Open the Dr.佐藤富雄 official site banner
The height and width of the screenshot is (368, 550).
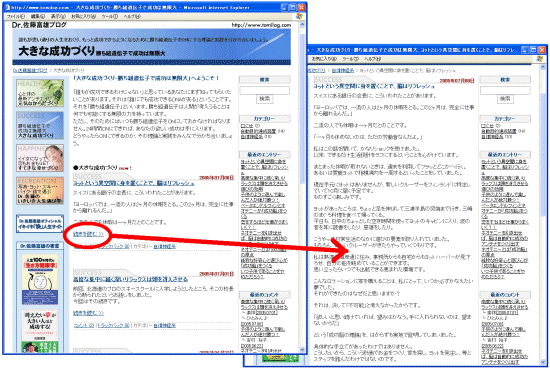(x=40, y=224)
